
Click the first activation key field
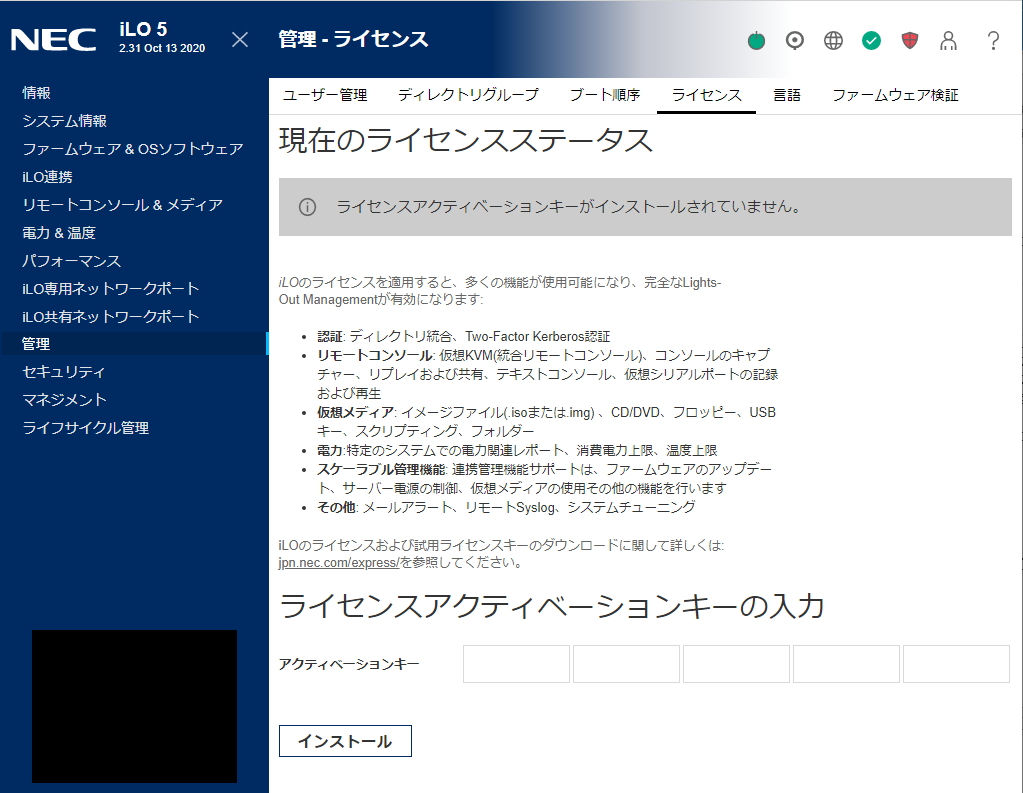tap(516, 664)
